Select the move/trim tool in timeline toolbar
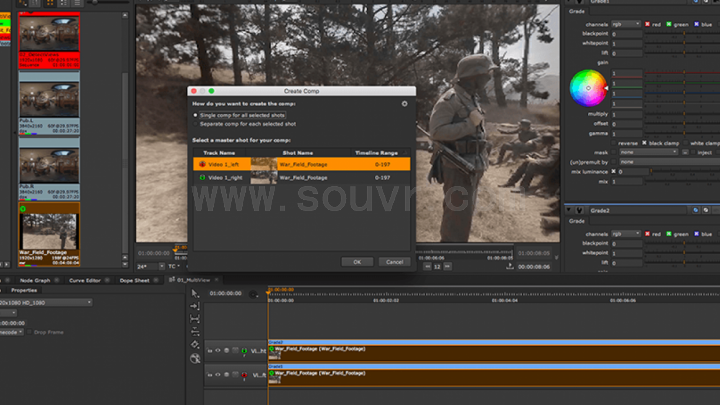The image size is (720, 405). tap(195, 306)
